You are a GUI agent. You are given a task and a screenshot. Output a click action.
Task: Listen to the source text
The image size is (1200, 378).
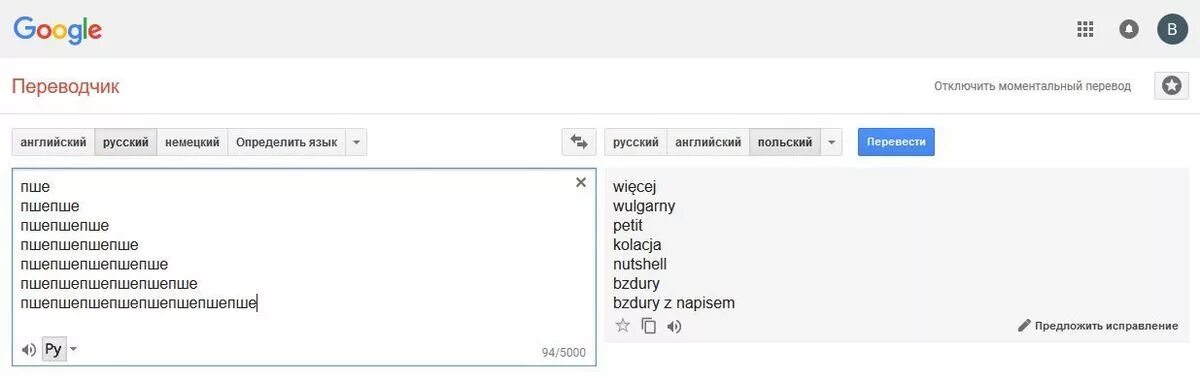point(28,349)
